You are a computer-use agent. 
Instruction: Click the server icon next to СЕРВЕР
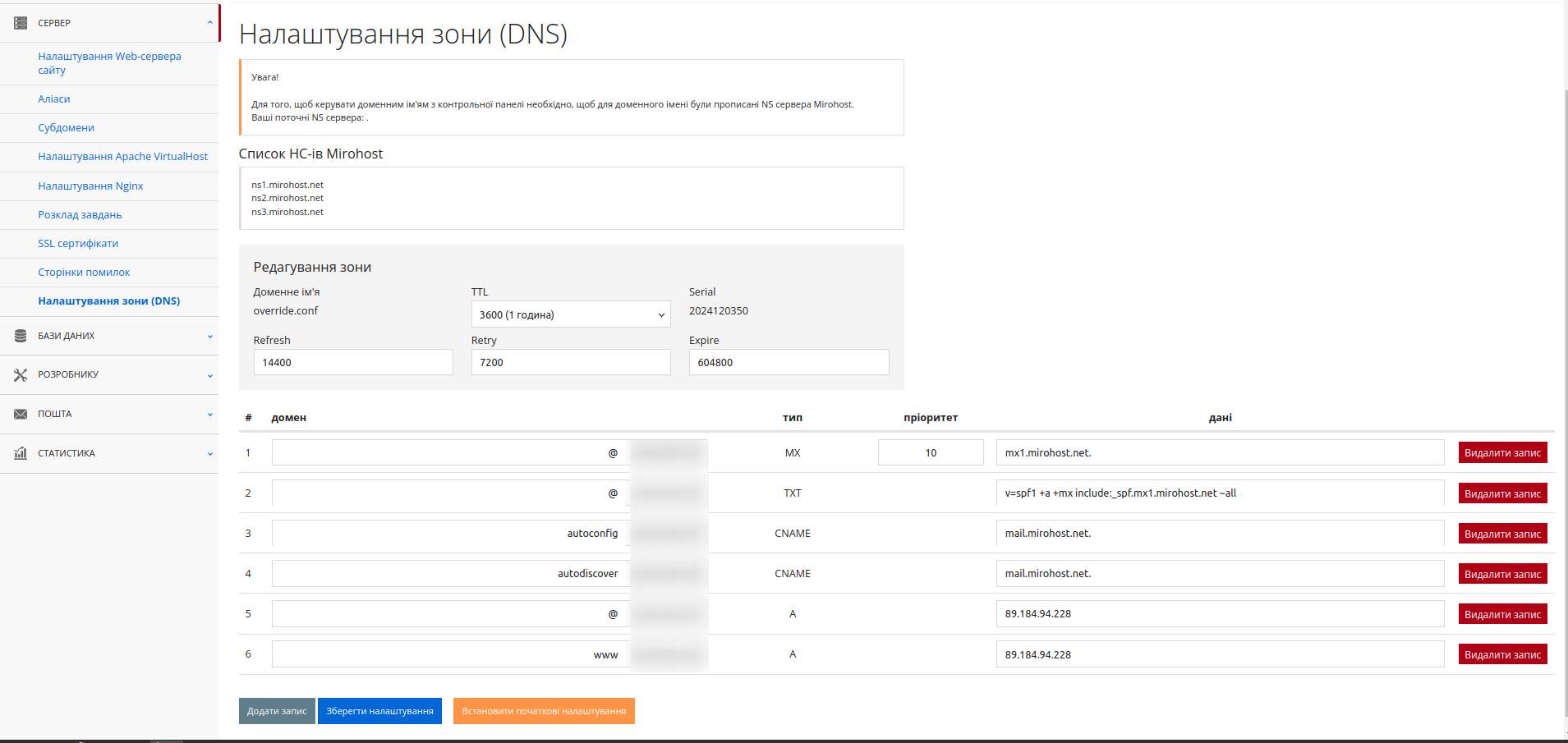21,23
